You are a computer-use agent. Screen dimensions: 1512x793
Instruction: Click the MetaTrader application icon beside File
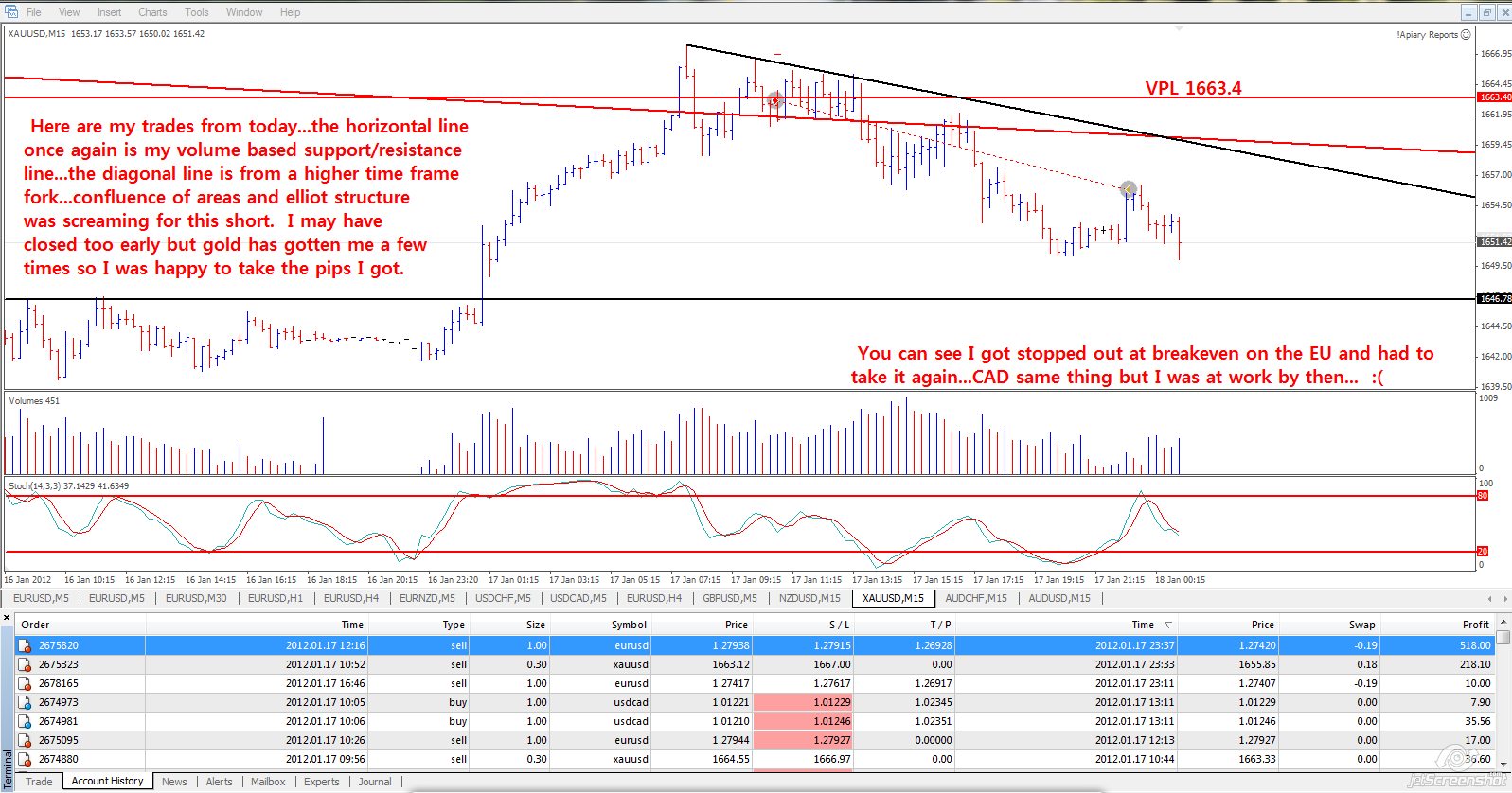pyautogui.click(x=12, y=11)
